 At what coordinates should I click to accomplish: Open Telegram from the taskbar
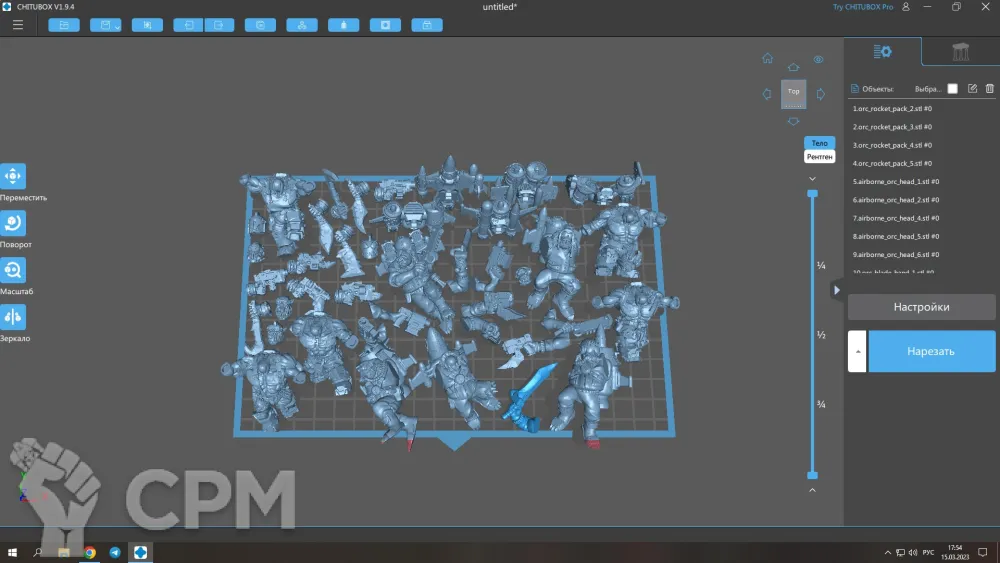(x=115, y=552)
